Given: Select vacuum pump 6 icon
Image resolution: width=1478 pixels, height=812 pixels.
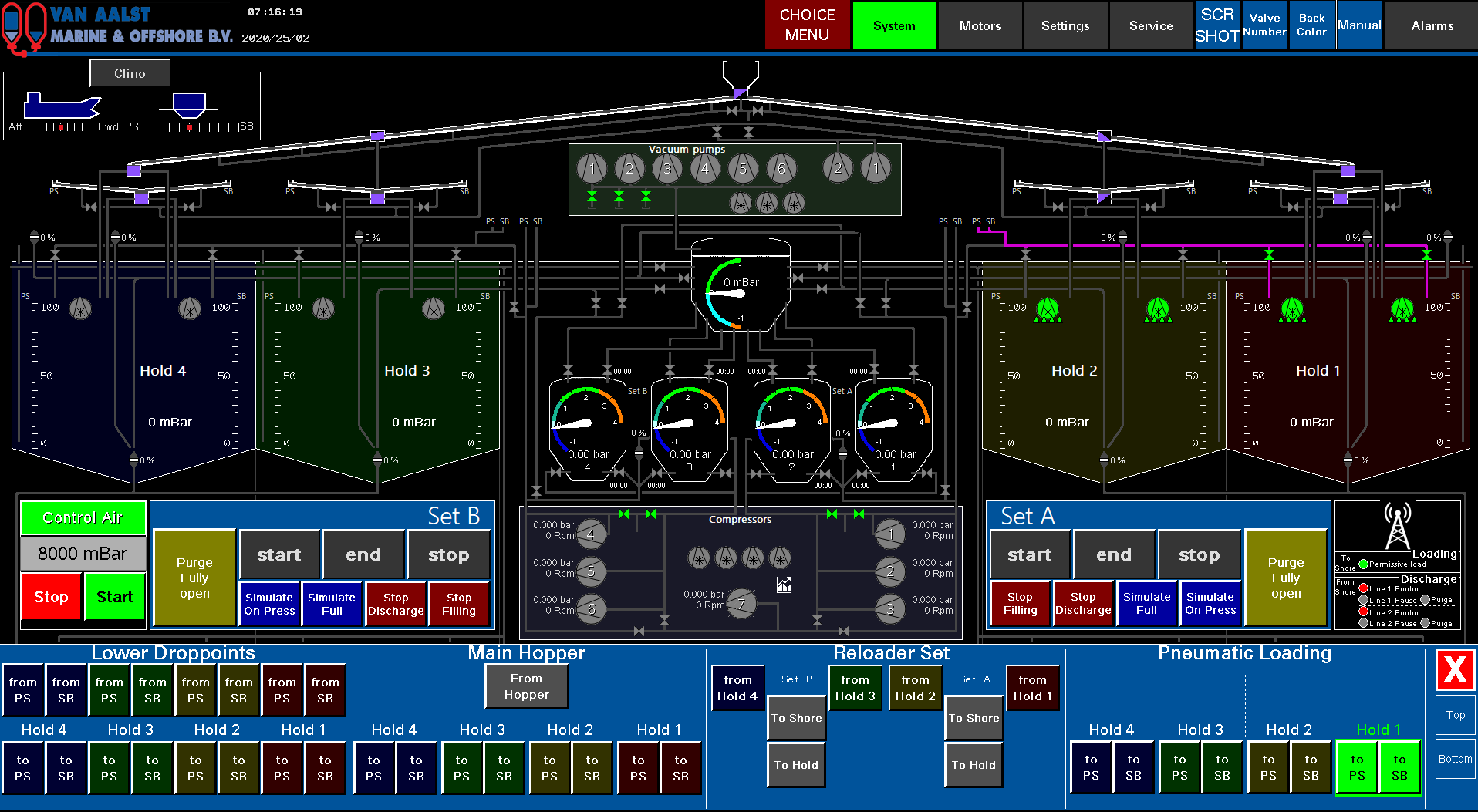Looking at the screenshot, I should point(781,168).
